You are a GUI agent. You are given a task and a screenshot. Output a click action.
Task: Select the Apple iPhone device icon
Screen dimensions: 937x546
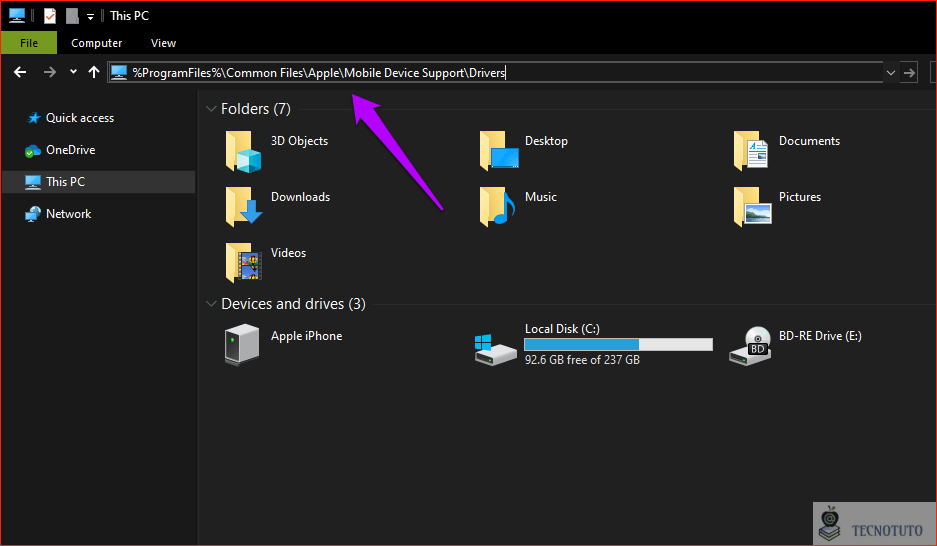242,344
